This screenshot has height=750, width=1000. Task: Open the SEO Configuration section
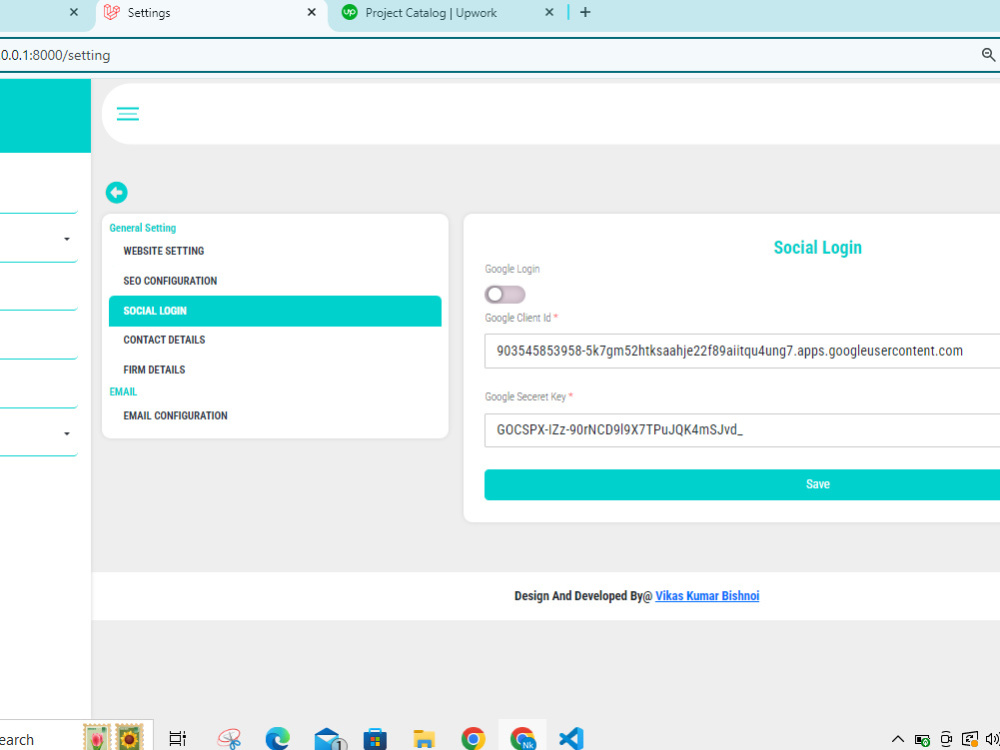point(170,281)
